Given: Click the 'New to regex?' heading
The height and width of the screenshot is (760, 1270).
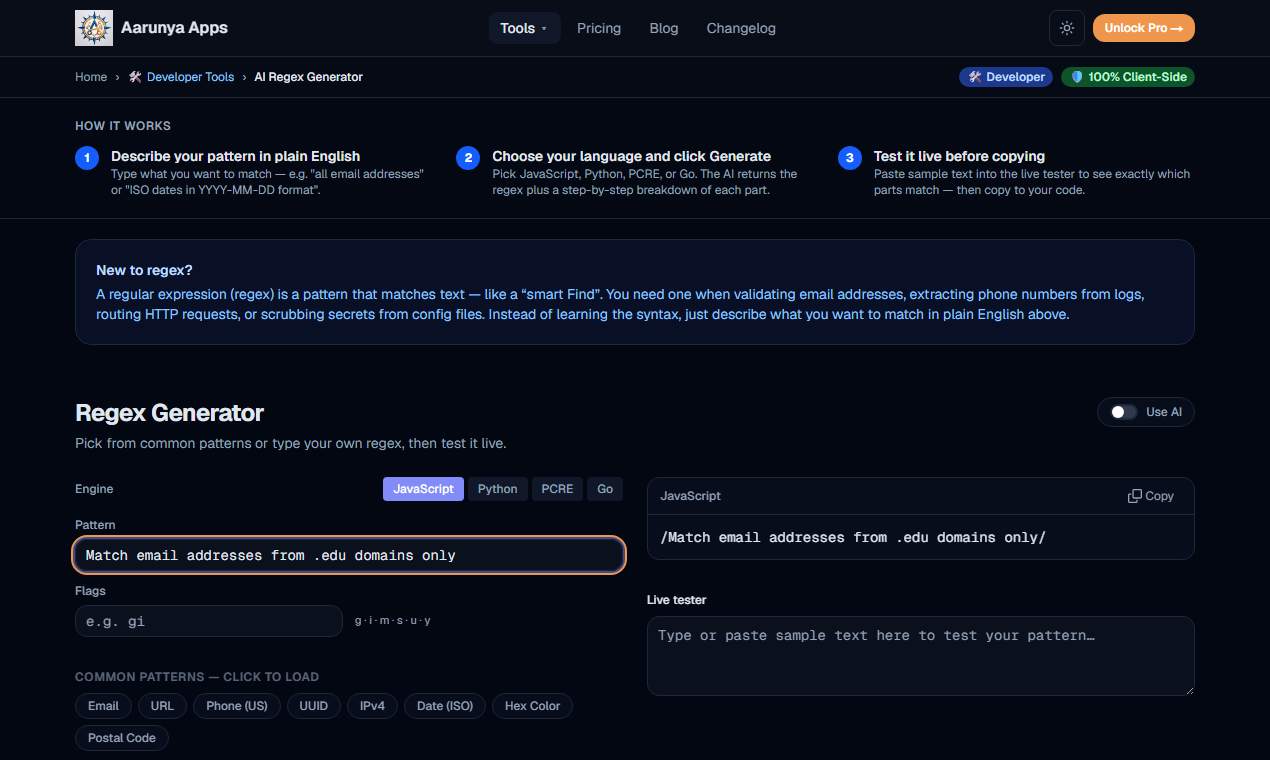Looking at the screenshot, I should (x=144, y=270).
